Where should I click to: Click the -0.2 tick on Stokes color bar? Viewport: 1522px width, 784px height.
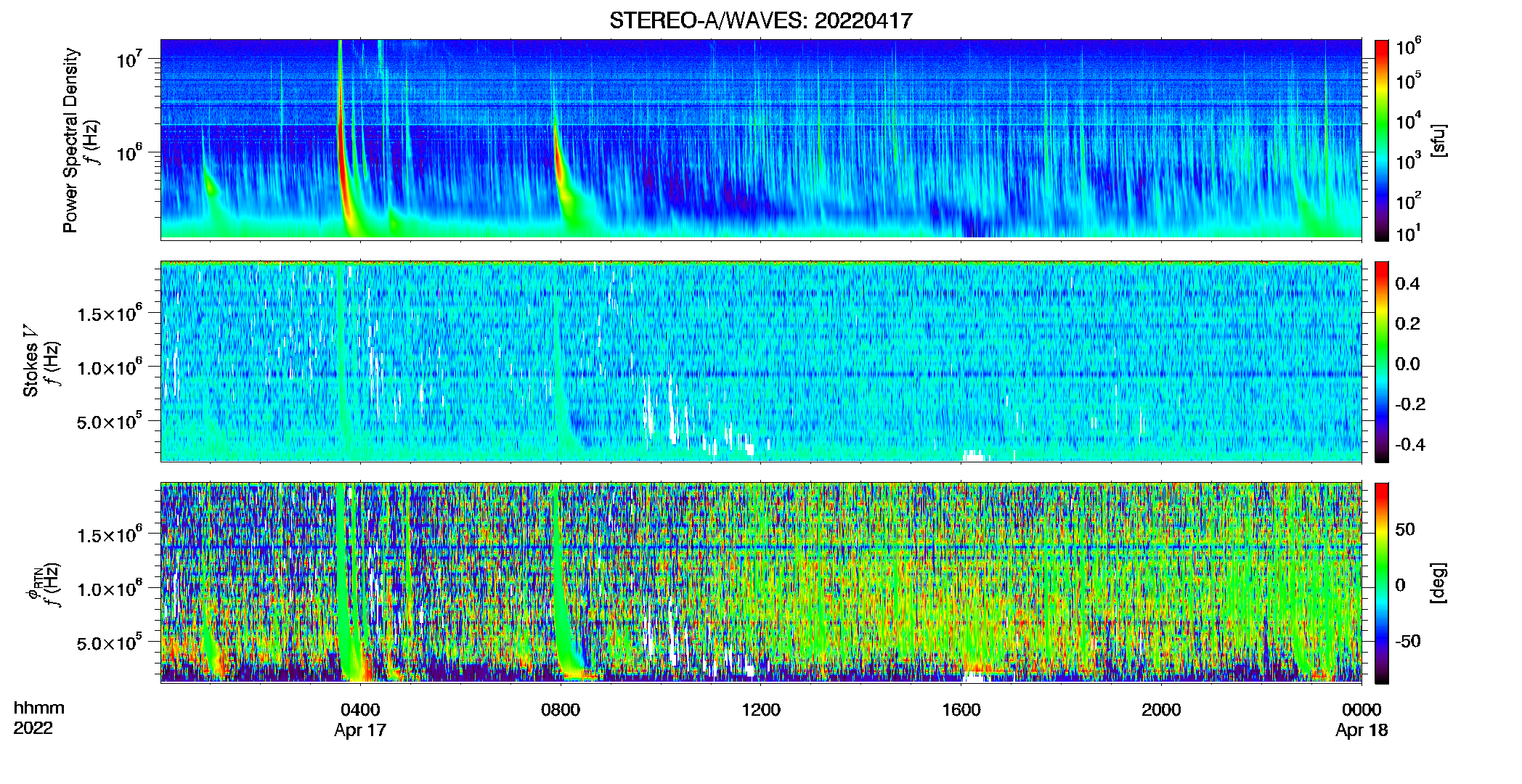[x=1410, y=404]
